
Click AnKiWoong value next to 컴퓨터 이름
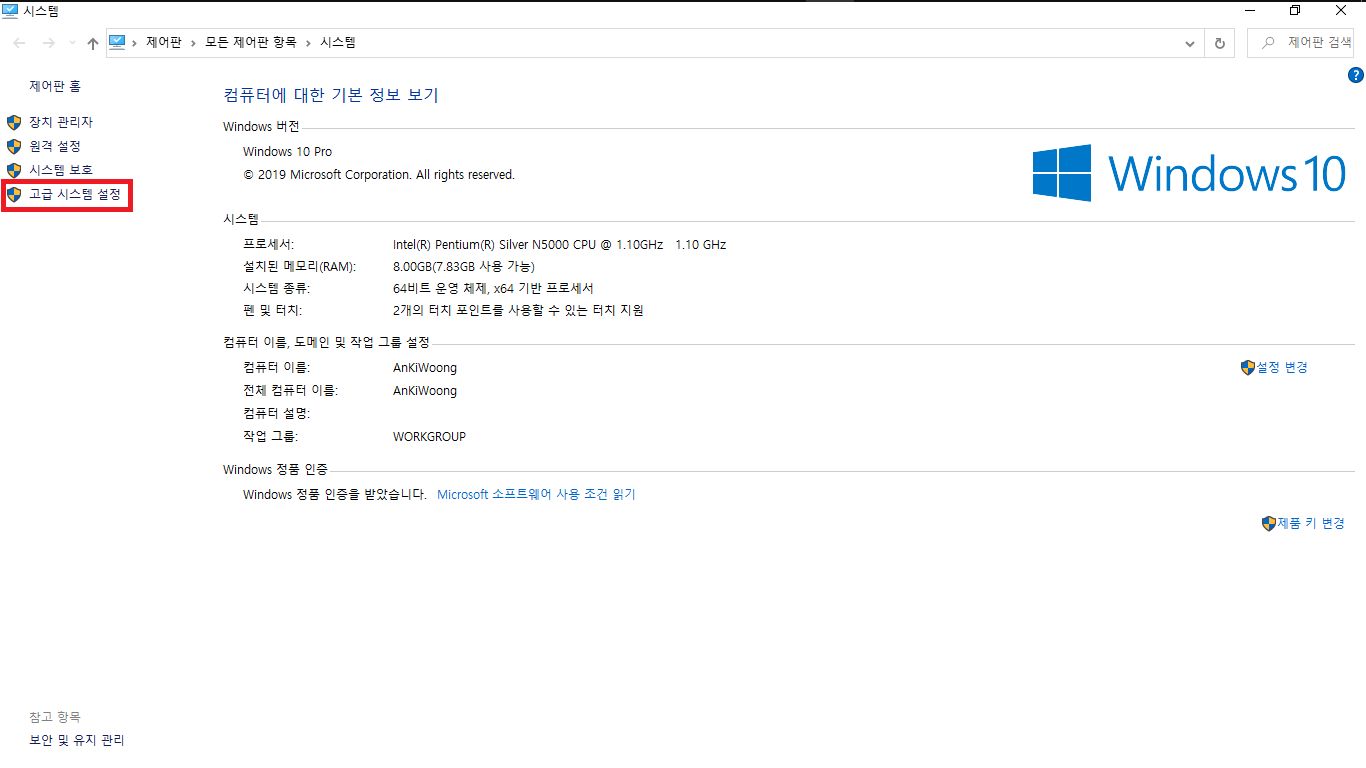(425, 368)
